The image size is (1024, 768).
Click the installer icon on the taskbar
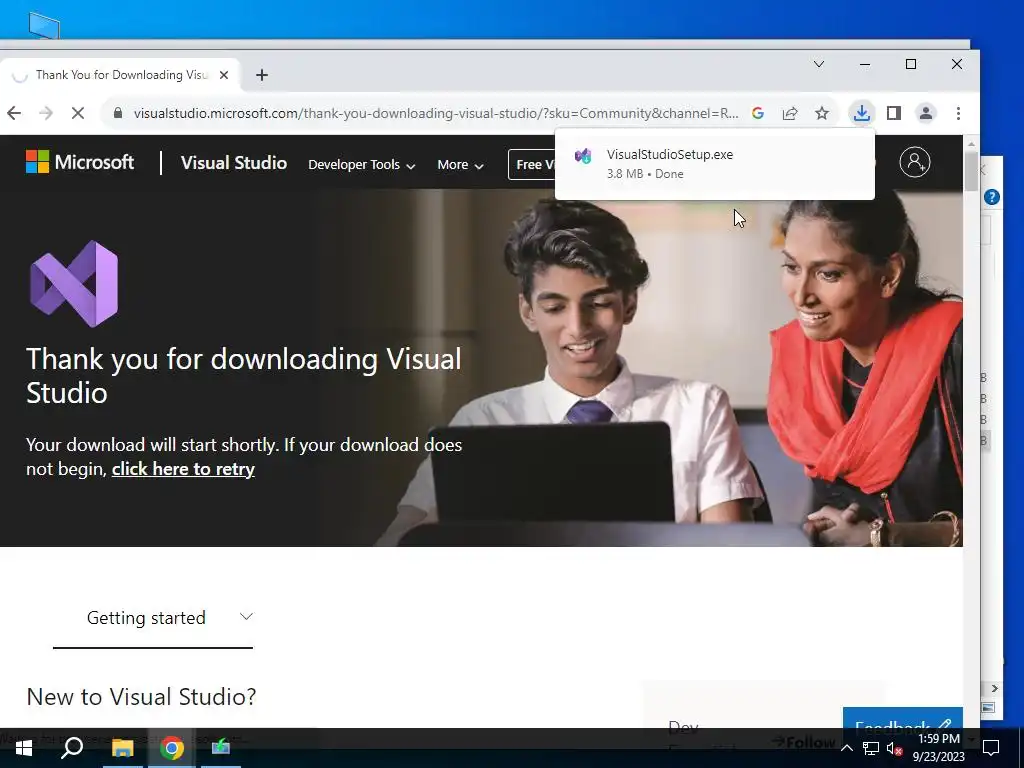coord(221,748)
